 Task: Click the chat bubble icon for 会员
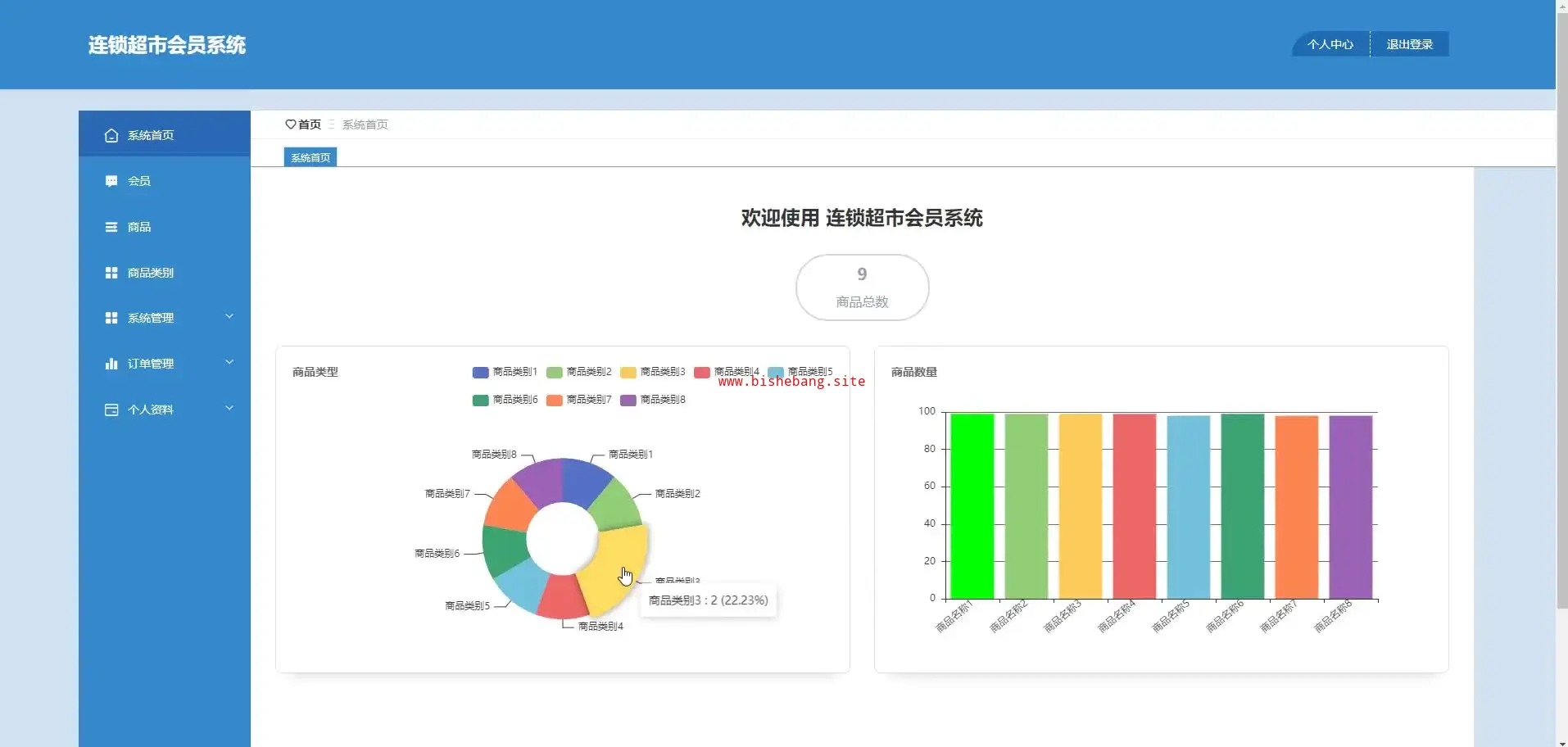click(x=111, y=181)
